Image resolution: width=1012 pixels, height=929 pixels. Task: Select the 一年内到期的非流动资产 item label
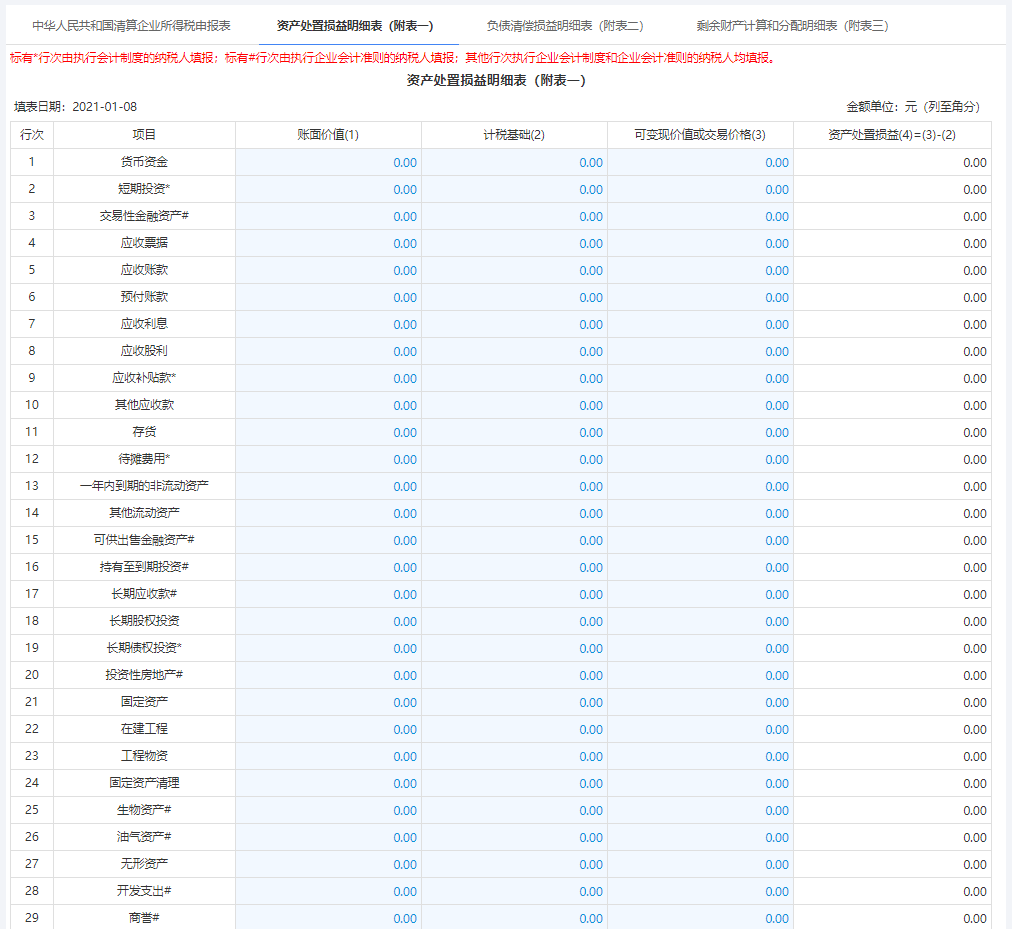point(144,485)
